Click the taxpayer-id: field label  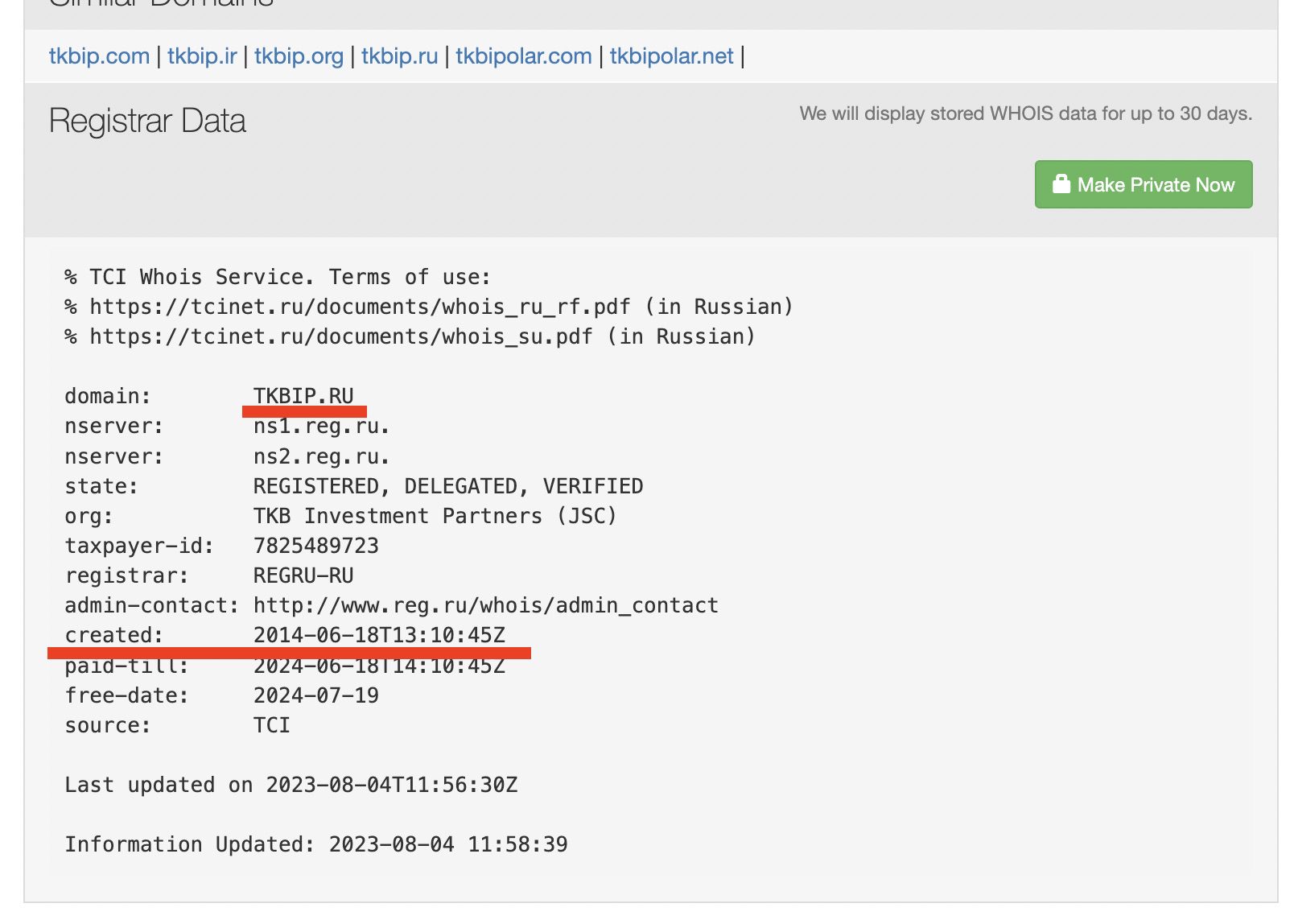click(139, 546)
